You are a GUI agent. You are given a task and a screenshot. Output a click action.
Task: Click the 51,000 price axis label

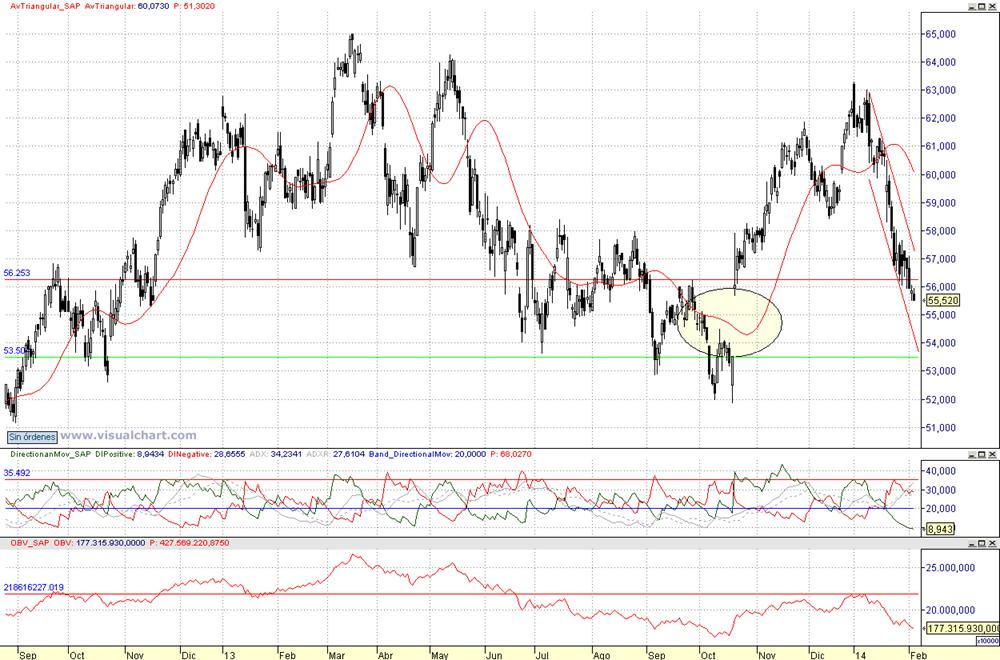pos(940,428)
